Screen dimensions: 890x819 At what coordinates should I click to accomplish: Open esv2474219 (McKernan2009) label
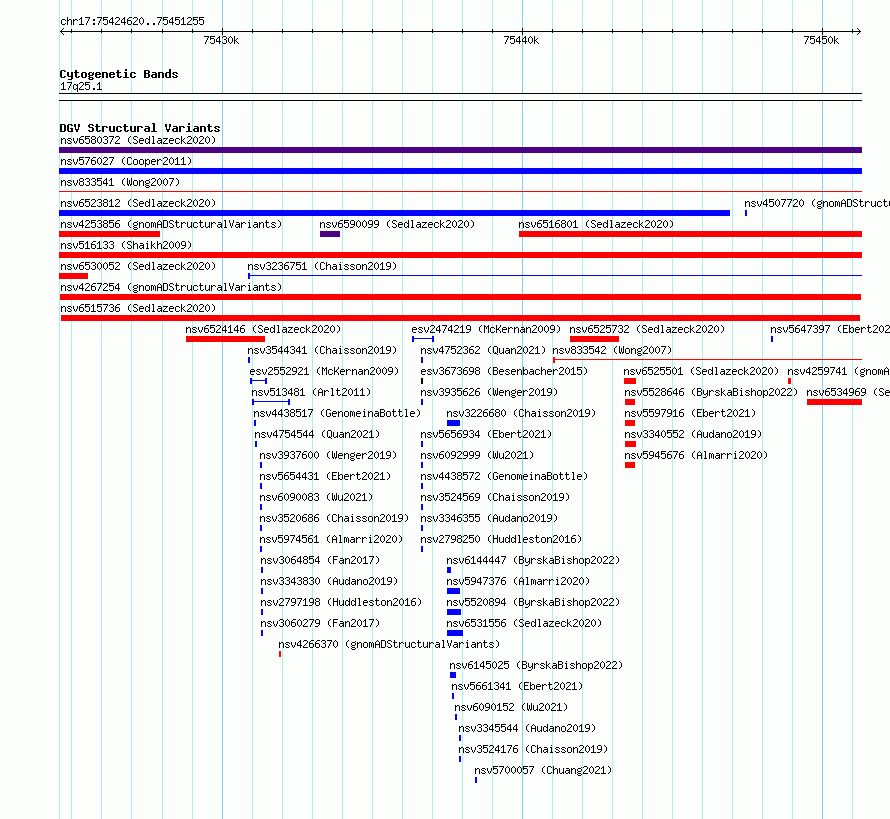coord(486,329)
